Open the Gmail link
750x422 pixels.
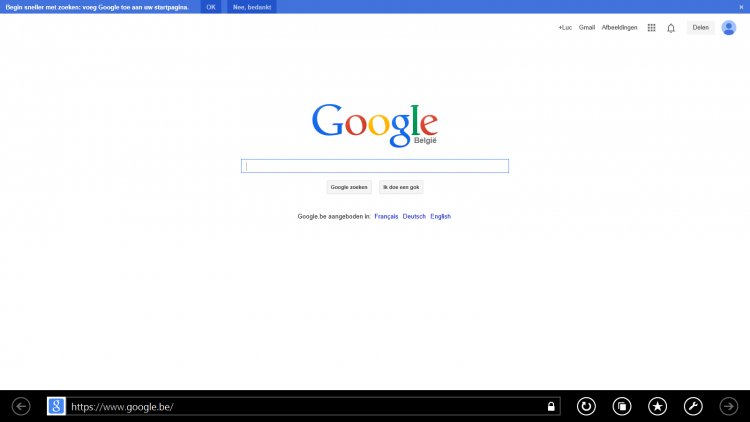(x=587, y=28)
